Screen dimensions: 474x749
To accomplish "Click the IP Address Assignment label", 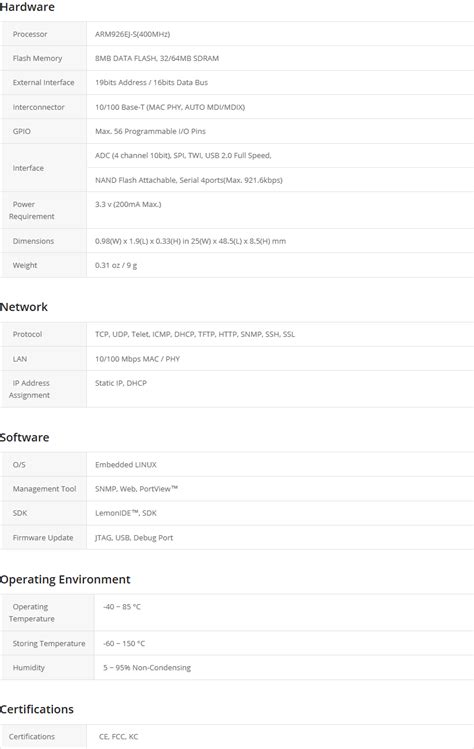I will pos(29,389).
